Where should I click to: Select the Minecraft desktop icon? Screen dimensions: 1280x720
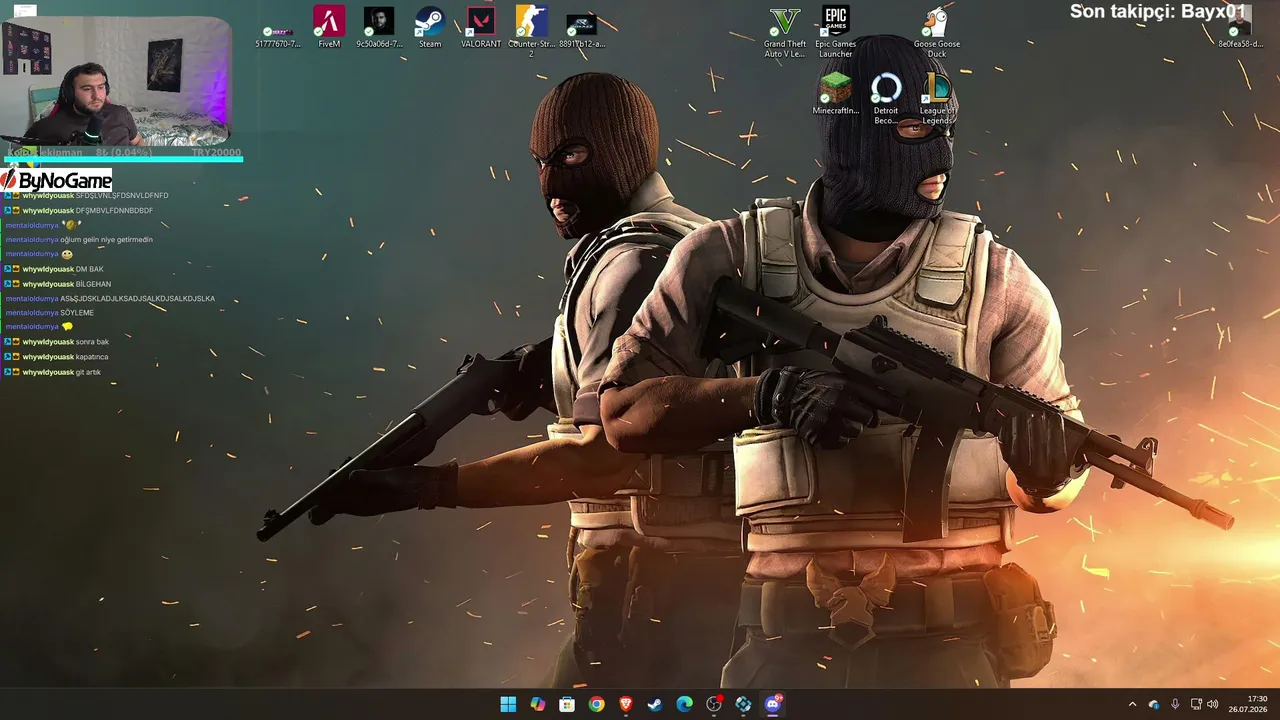(835, 94)
